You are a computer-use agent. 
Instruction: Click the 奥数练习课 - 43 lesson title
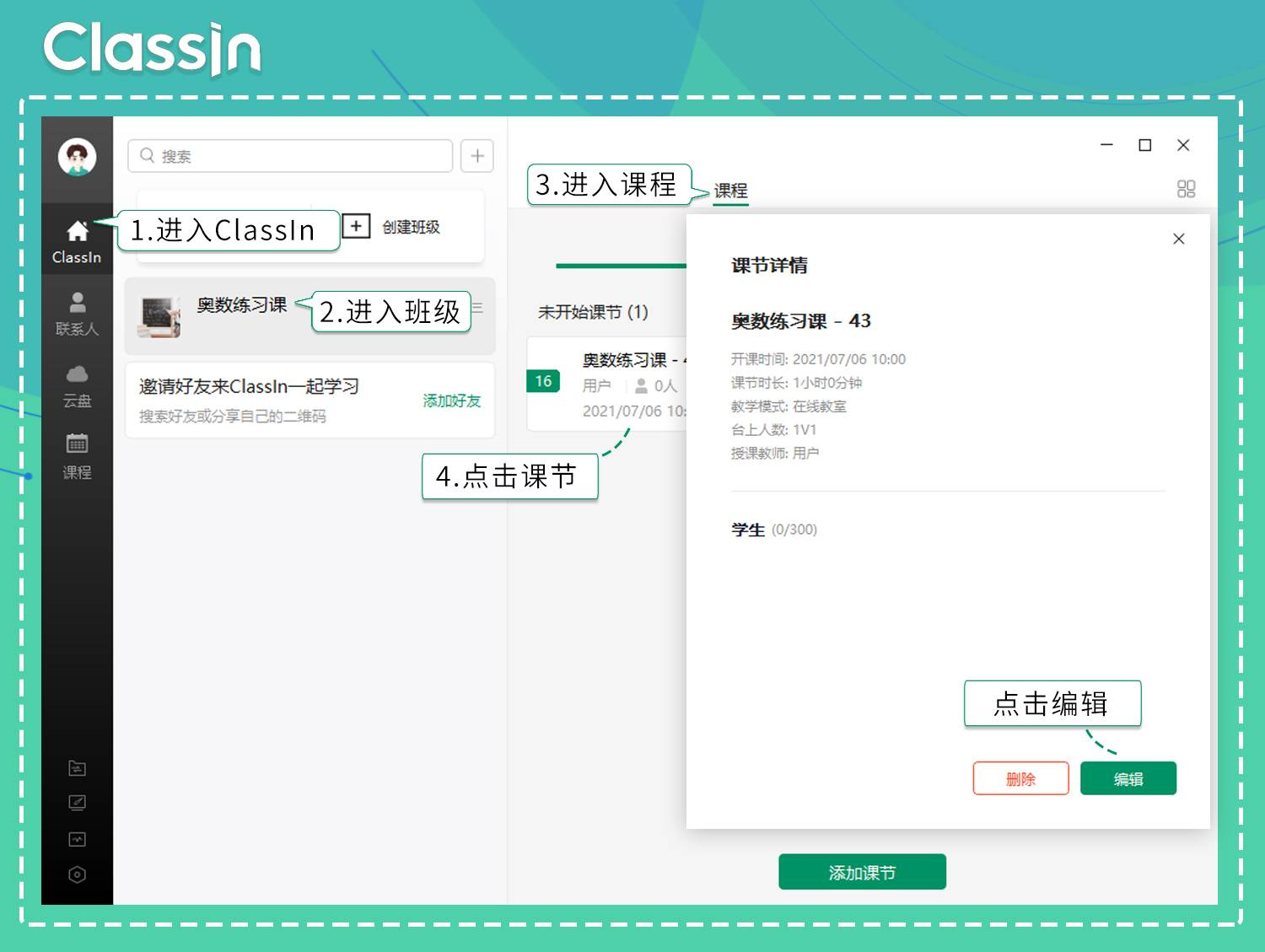800,321
